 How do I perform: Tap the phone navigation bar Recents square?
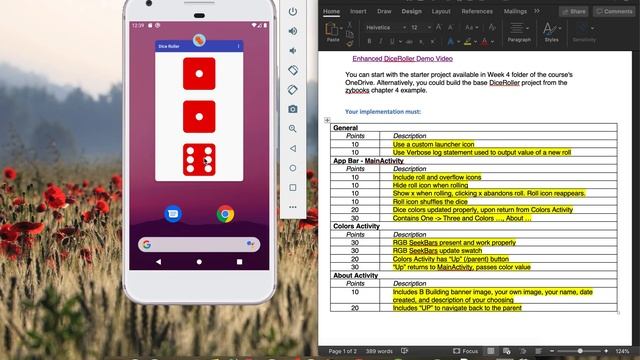pos(240,262)
